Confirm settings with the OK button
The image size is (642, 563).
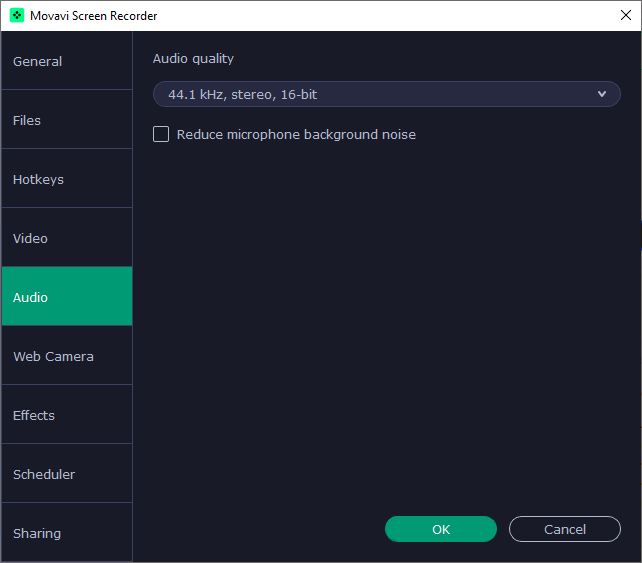(441, 529)
